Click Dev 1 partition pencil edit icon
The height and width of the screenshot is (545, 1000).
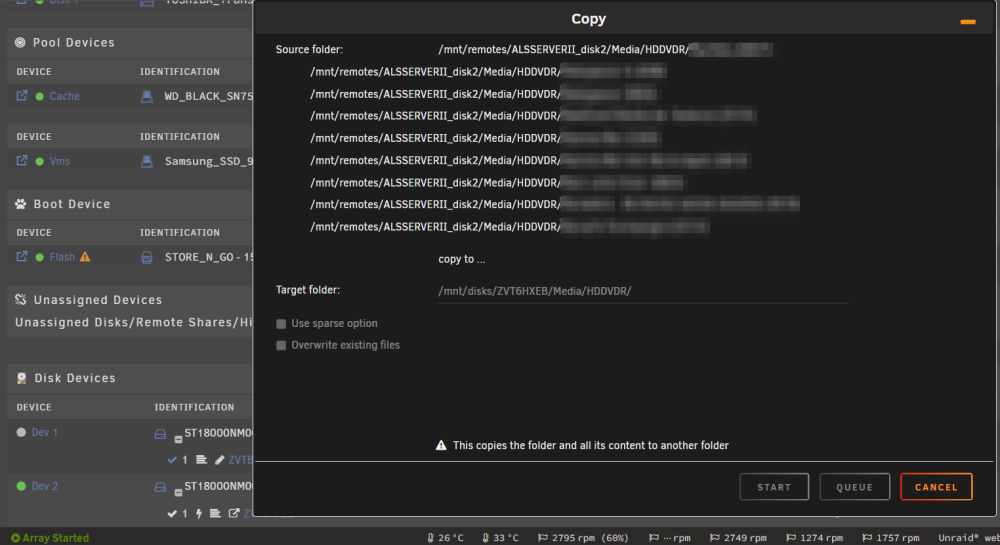point(219,460)
